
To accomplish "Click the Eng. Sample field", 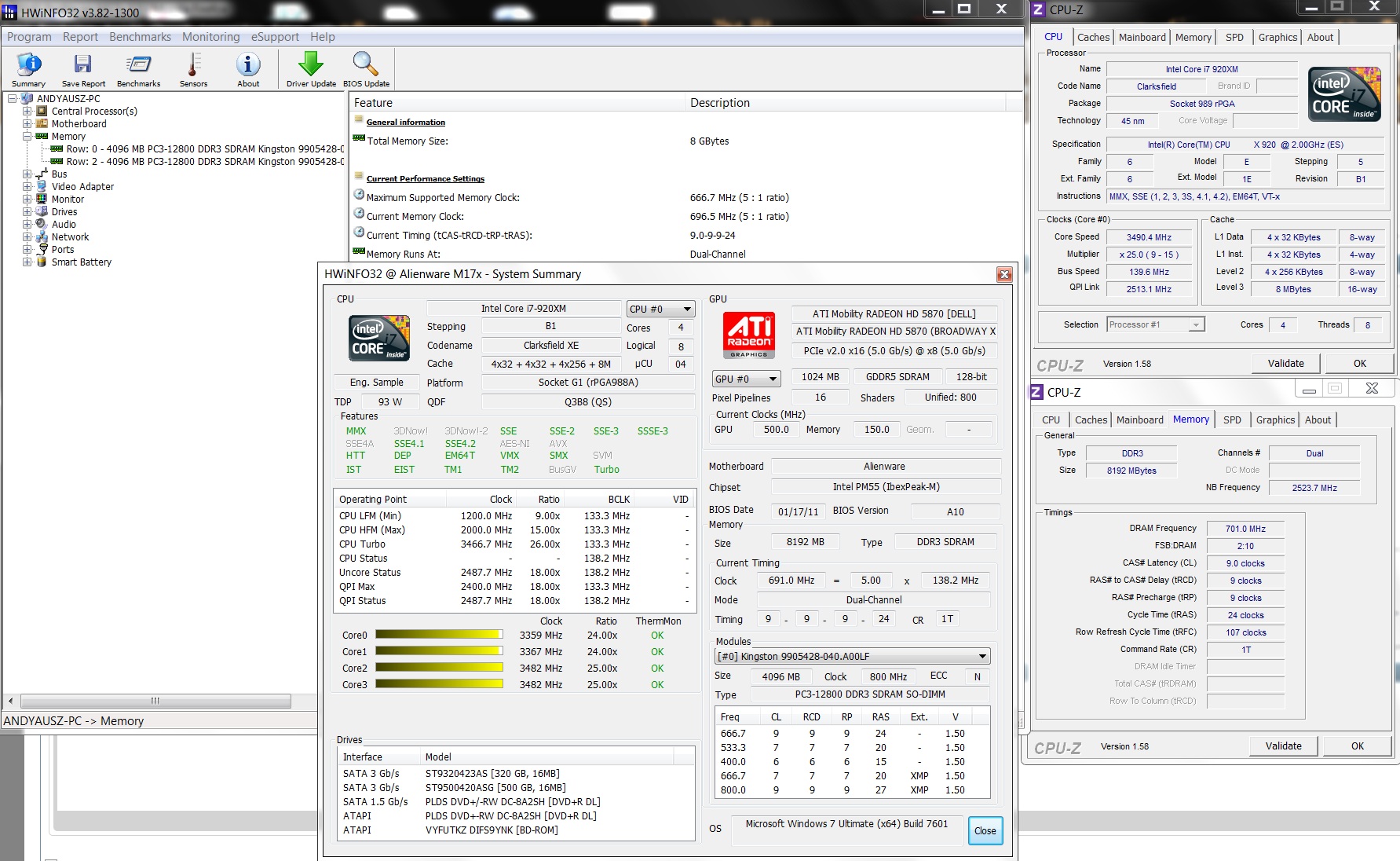I will [x=377, y=383].
